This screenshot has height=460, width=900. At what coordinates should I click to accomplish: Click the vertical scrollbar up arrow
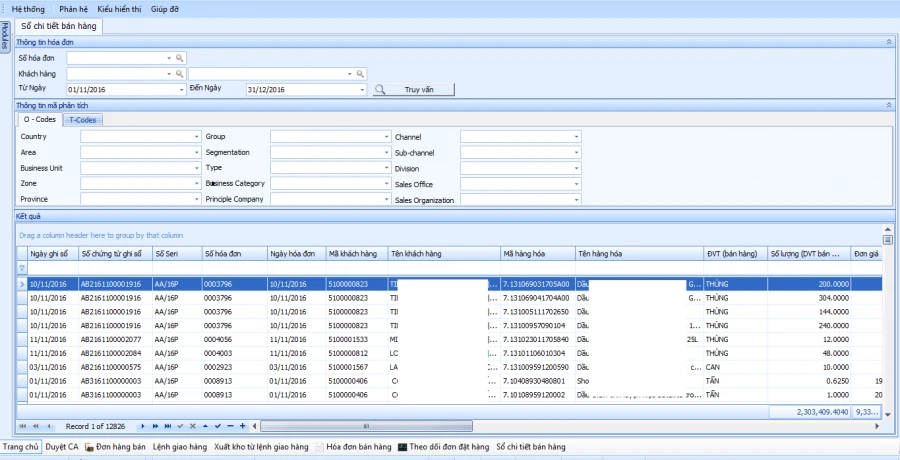click(888, 229)
